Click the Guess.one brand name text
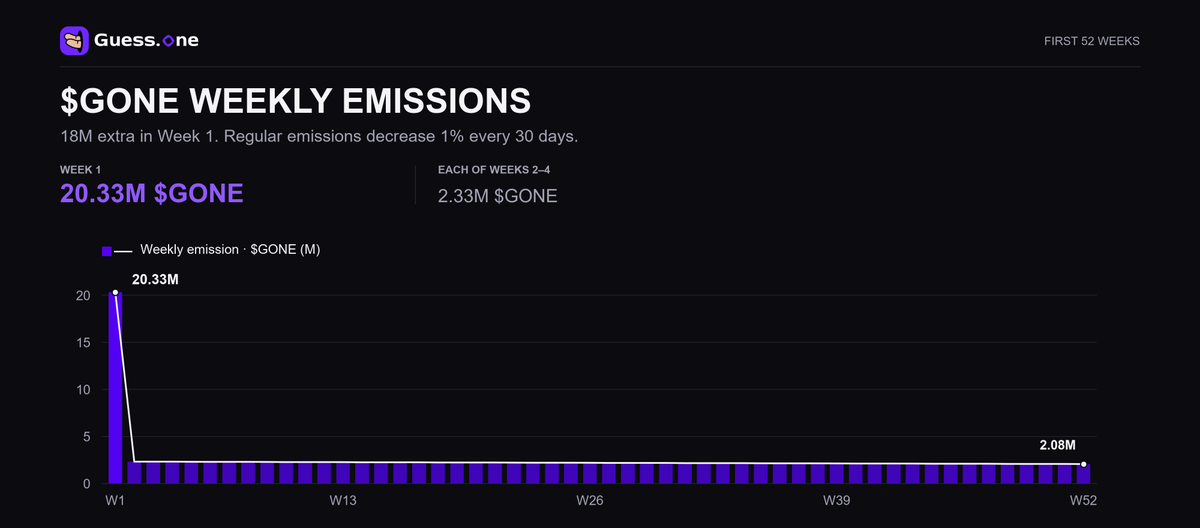Viewport: 1200px width, 528px height. pos(145,41)
